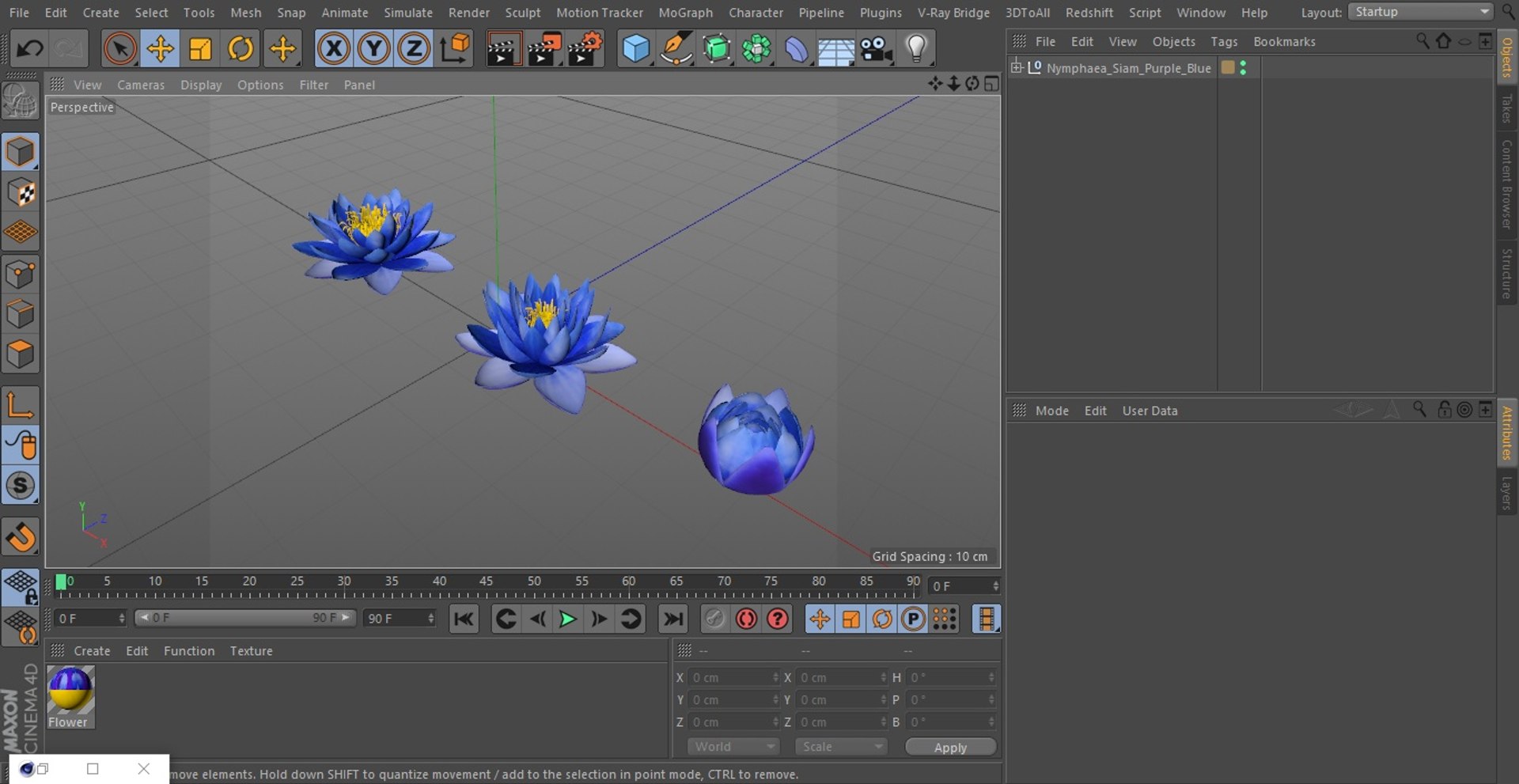
Task: Switch to the Layers side tab
Action: pos(1507,493)
